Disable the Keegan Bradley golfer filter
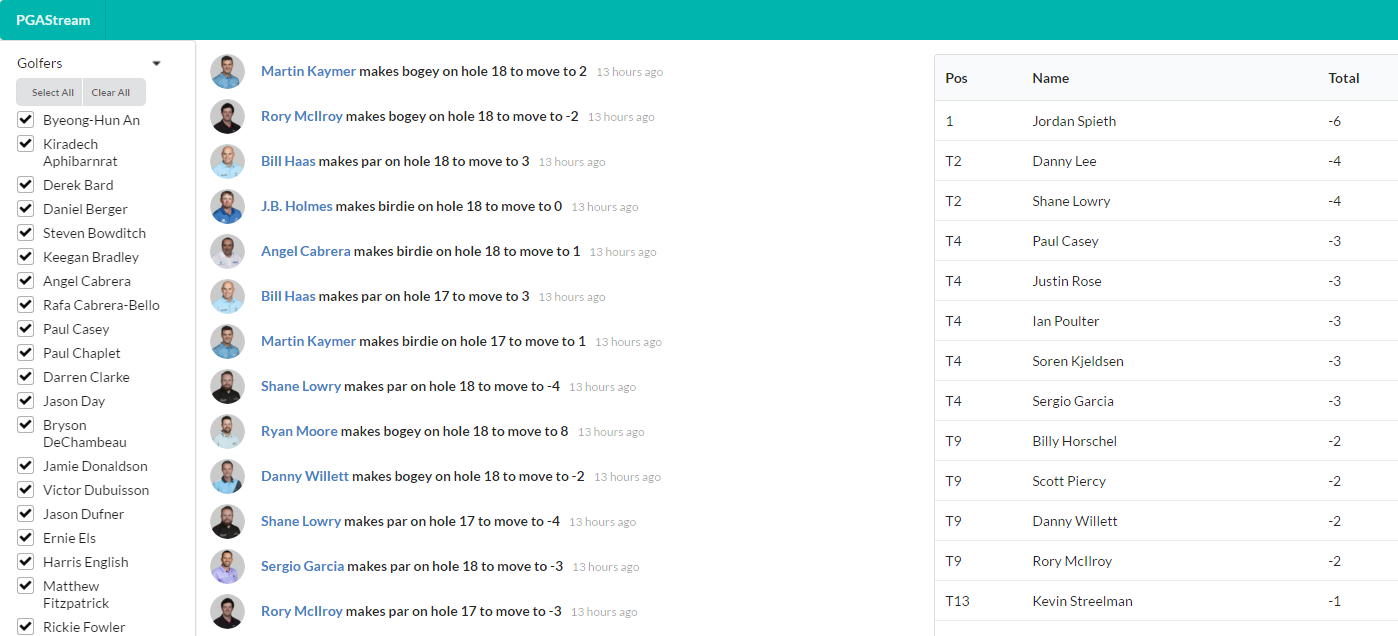 click(x=26, y=257)
